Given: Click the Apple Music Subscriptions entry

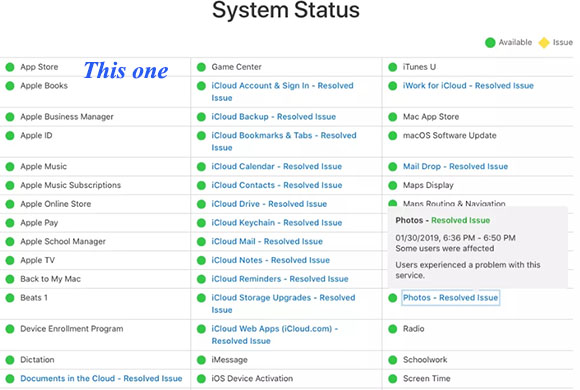Looking at the screenshot, I should [71, 185].
